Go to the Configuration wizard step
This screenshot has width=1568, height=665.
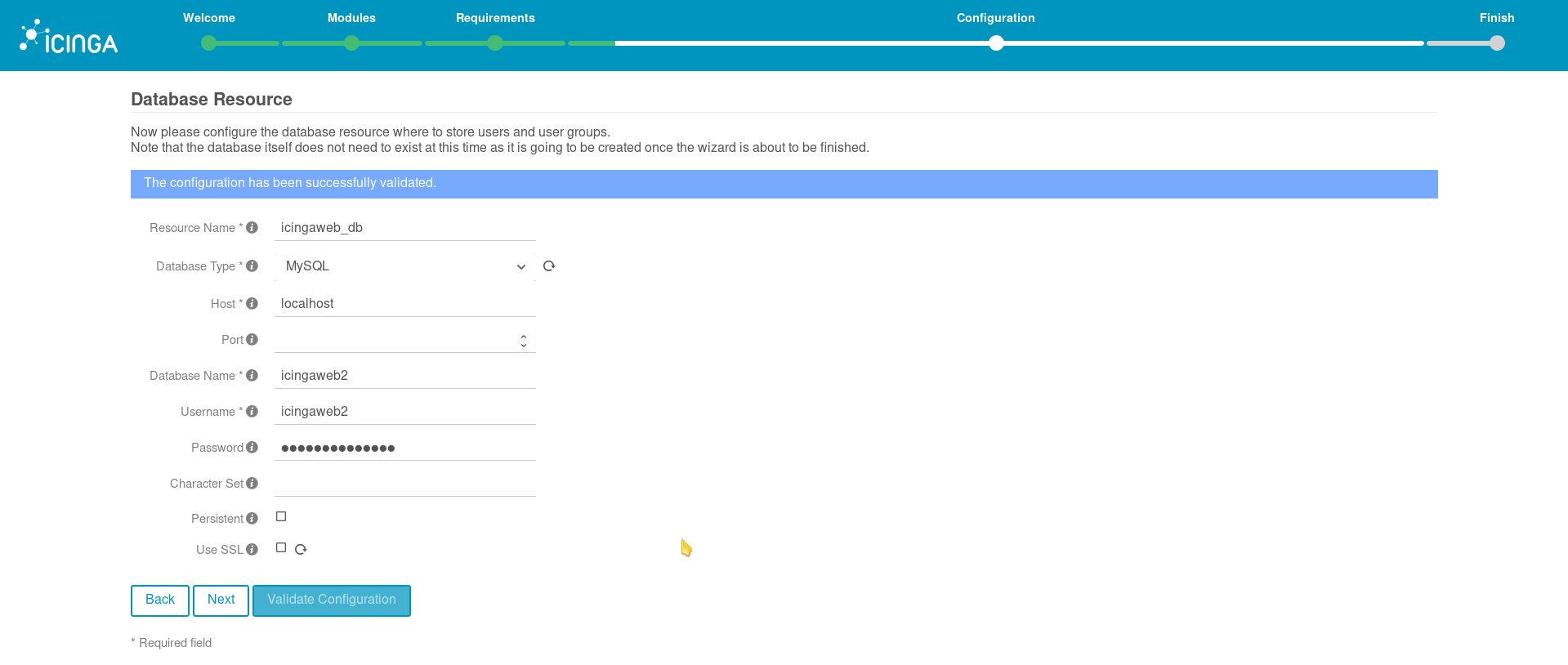click(x=995, y=18)
